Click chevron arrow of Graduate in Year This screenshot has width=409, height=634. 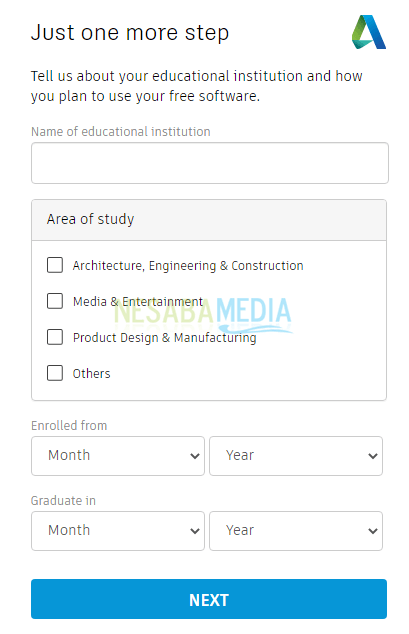click(x=373, y=531)
